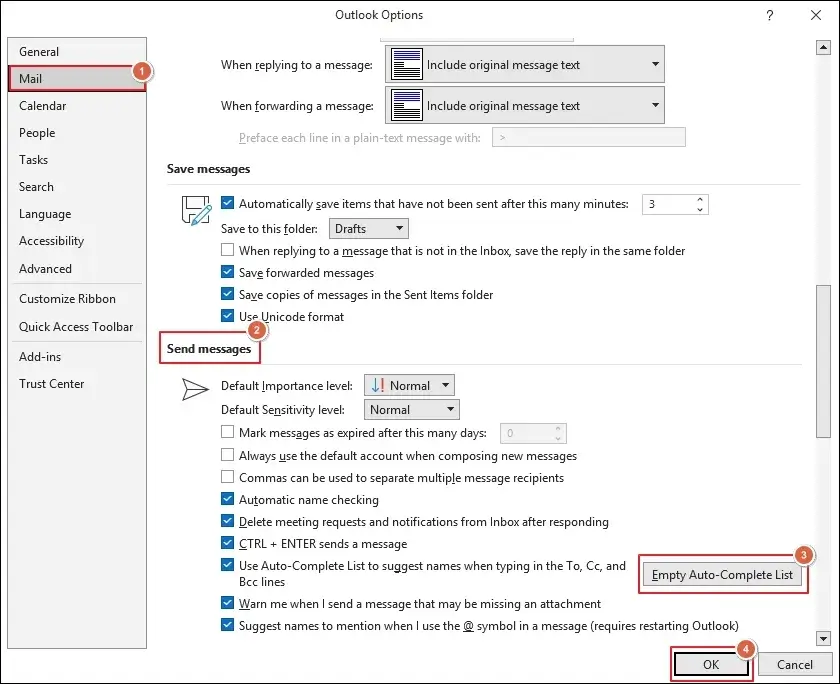Toggle CTRL + ENTER sends a message

[227, 543]
